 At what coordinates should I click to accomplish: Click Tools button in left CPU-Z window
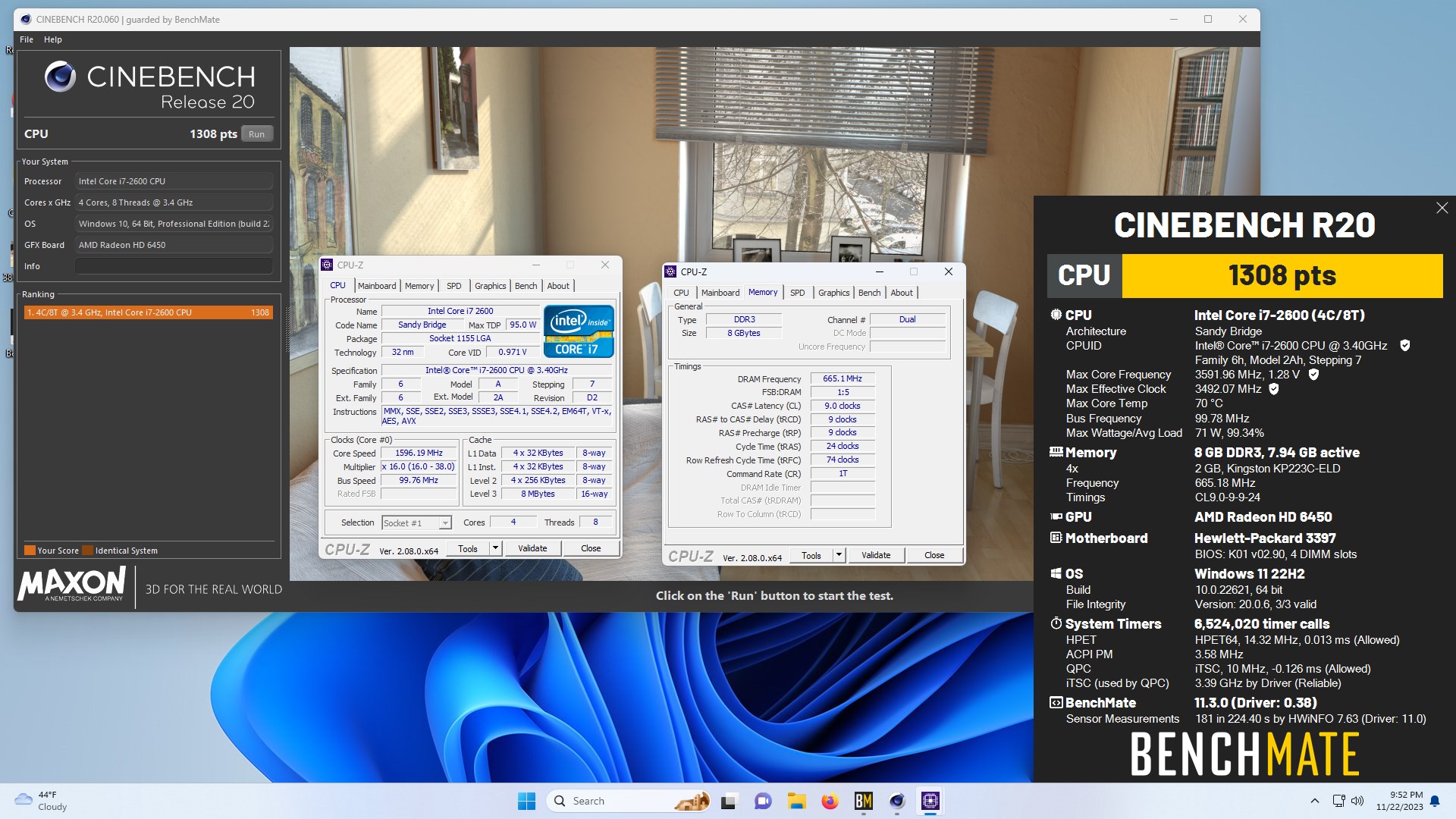point(468,549)
